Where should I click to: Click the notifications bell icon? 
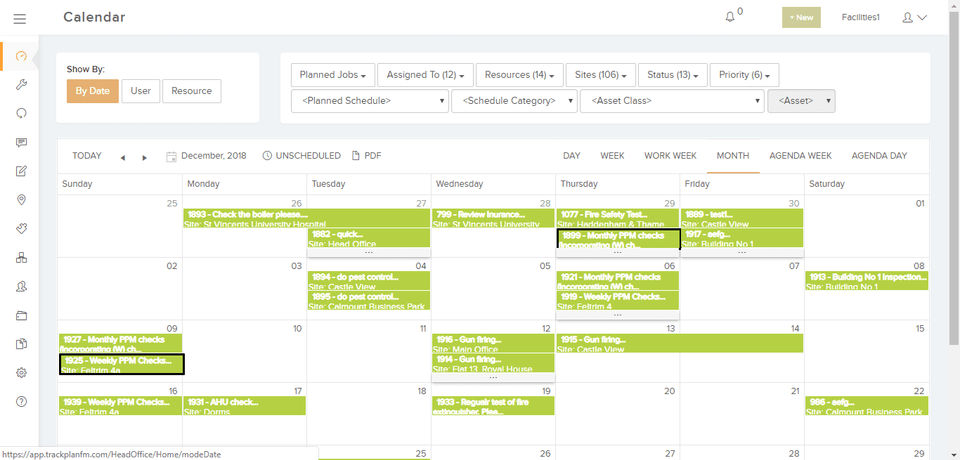(x=730, y=17)
